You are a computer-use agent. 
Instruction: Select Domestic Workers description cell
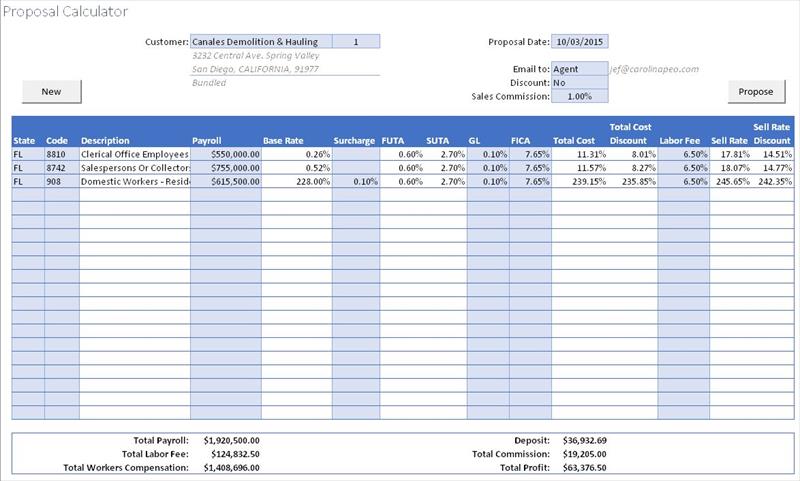point(135,182)
